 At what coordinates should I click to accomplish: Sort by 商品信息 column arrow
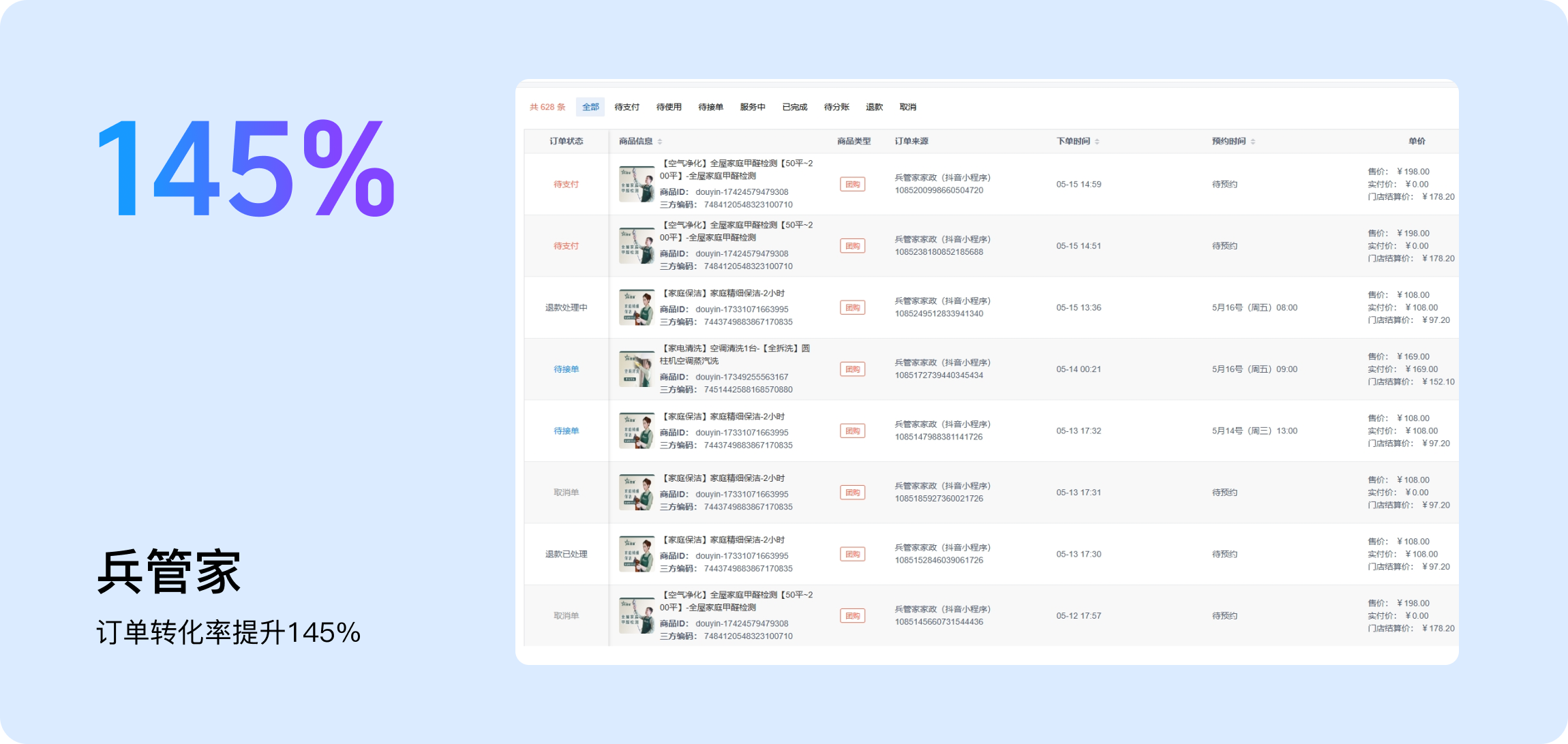coord(660,142)
